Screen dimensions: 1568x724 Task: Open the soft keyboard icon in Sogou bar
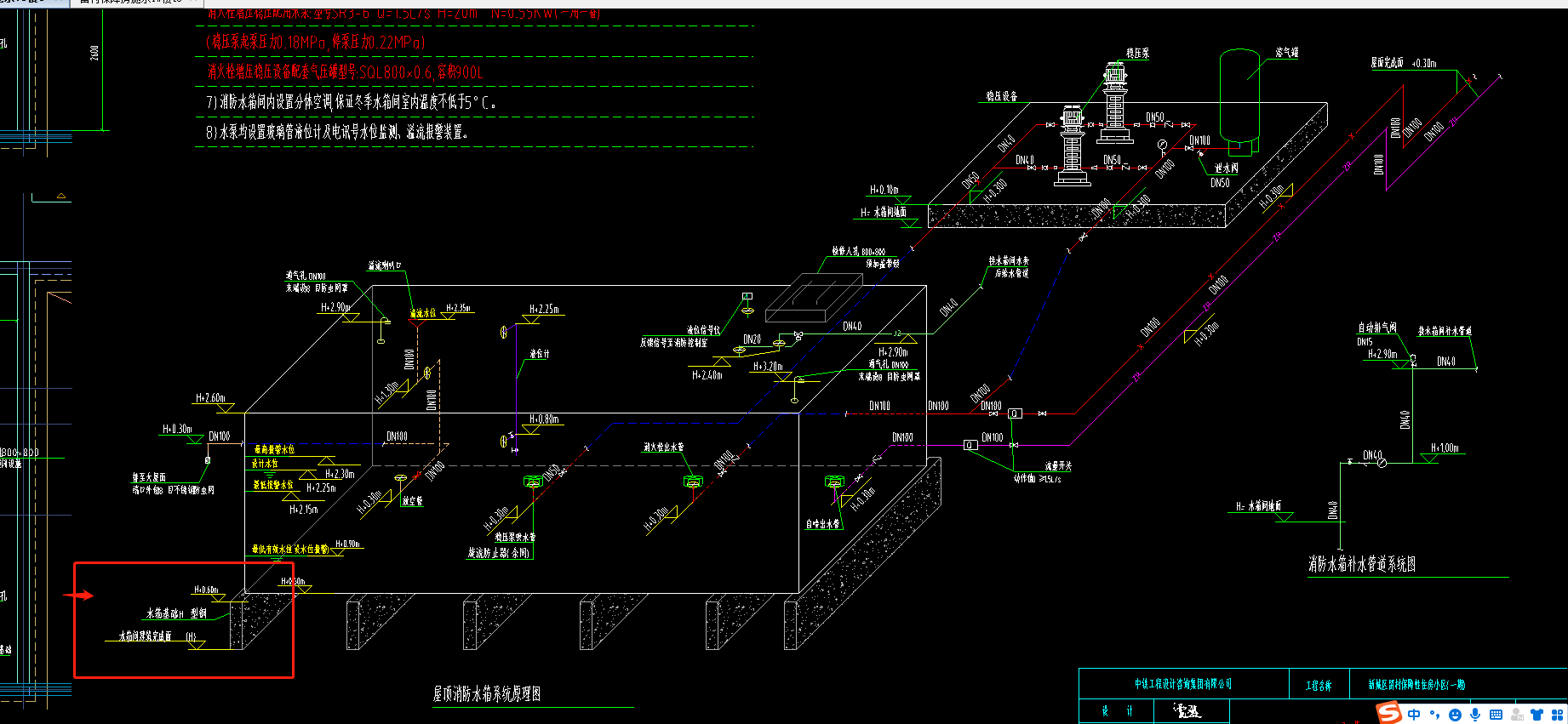(1496, 715)
